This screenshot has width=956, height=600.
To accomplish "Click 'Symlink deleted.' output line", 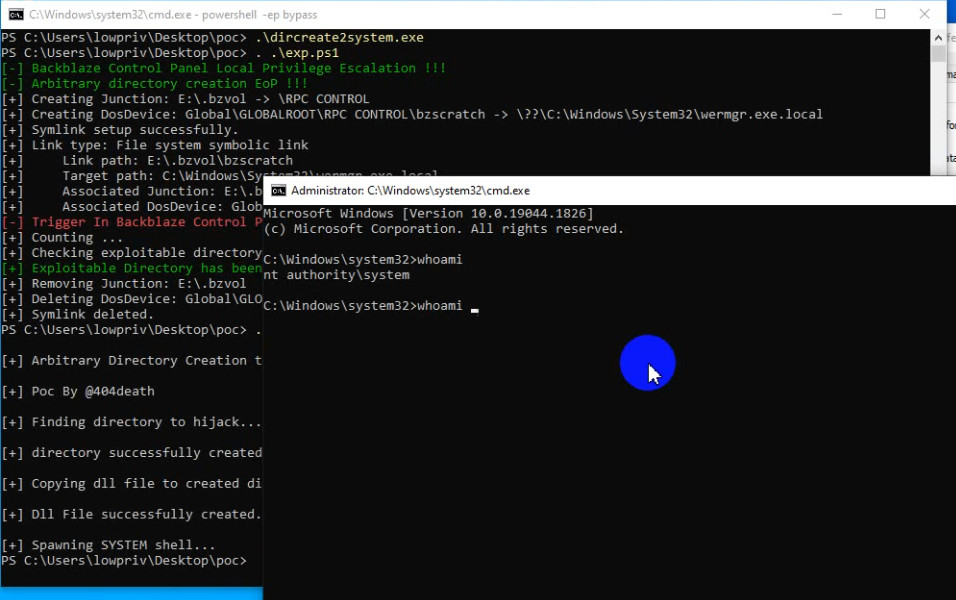I will pyautogui.click(x=77, y=315).
